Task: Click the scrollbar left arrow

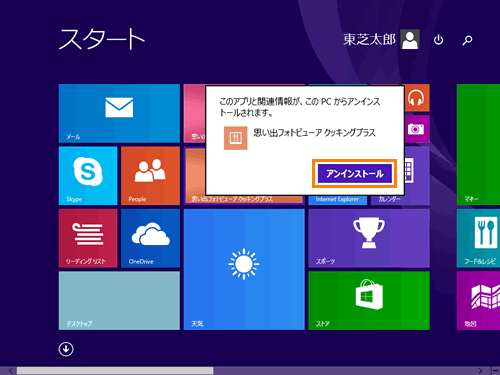Action: 11,370
